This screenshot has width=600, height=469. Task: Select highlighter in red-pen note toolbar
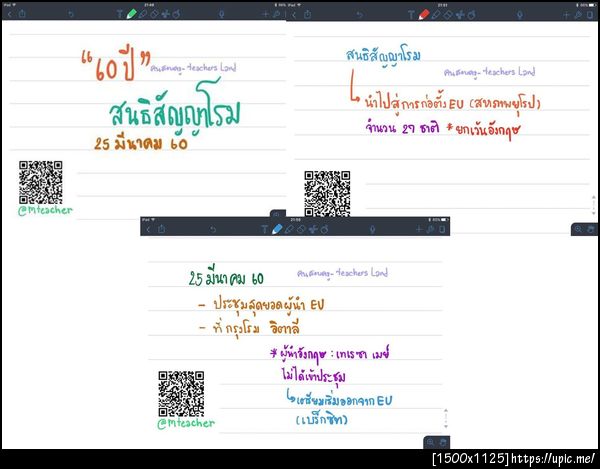click(x=435, y=15)
